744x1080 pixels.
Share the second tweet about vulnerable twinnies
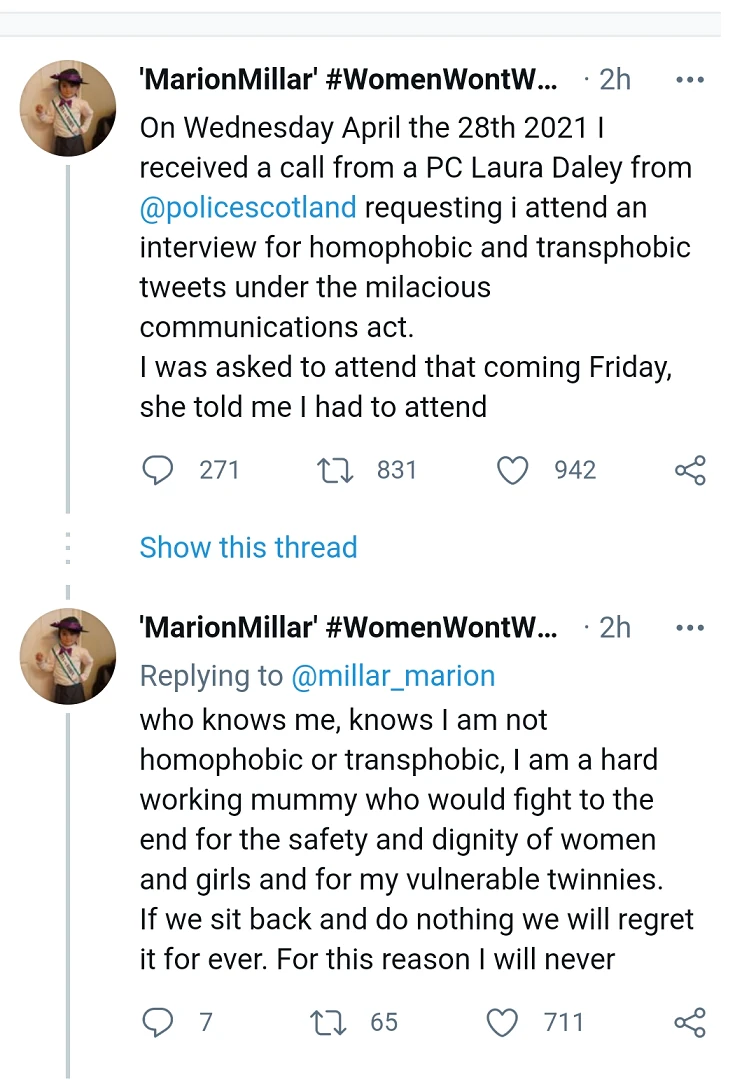coord(690,1022)
